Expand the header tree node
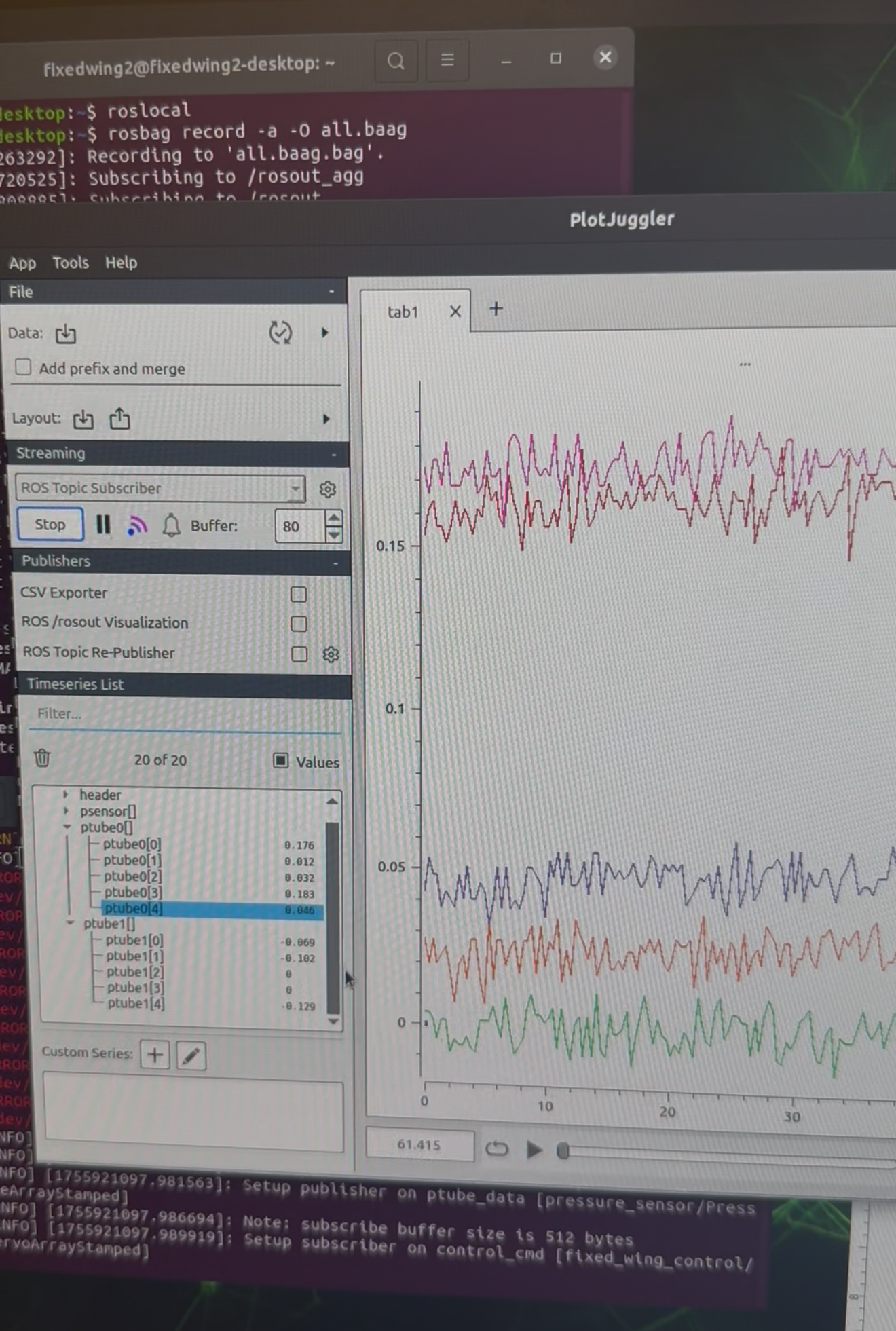The width and height of the screenshot is (896, 1331). tap(66, 794)
